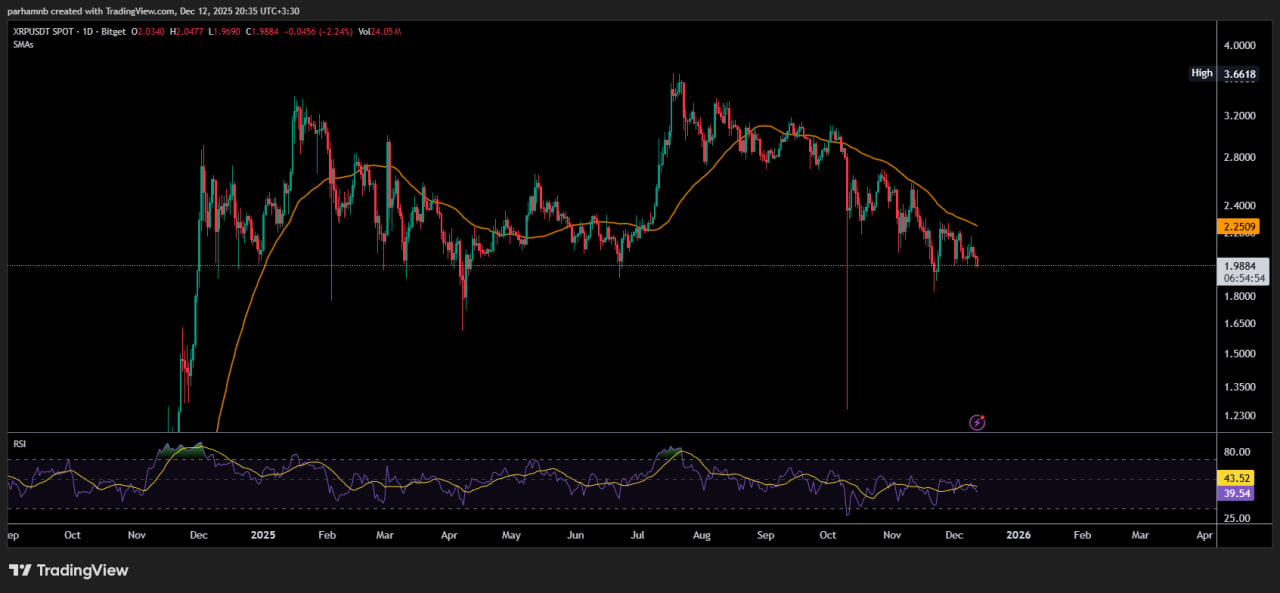Select the yellow 43.52 RSI value label
This screenshot has height=593, width=1280.
pyautogui.click(x=1236, y=479)
